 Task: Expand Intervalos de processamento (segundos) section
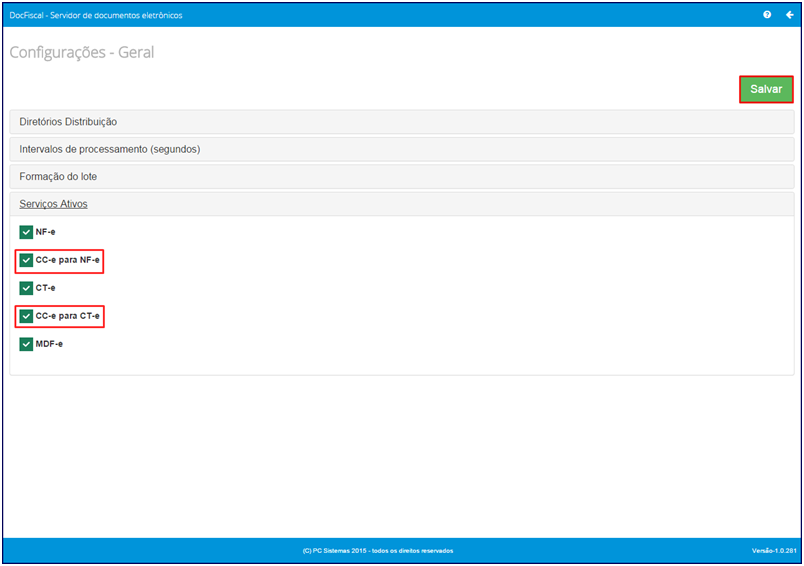pos(401,149)
